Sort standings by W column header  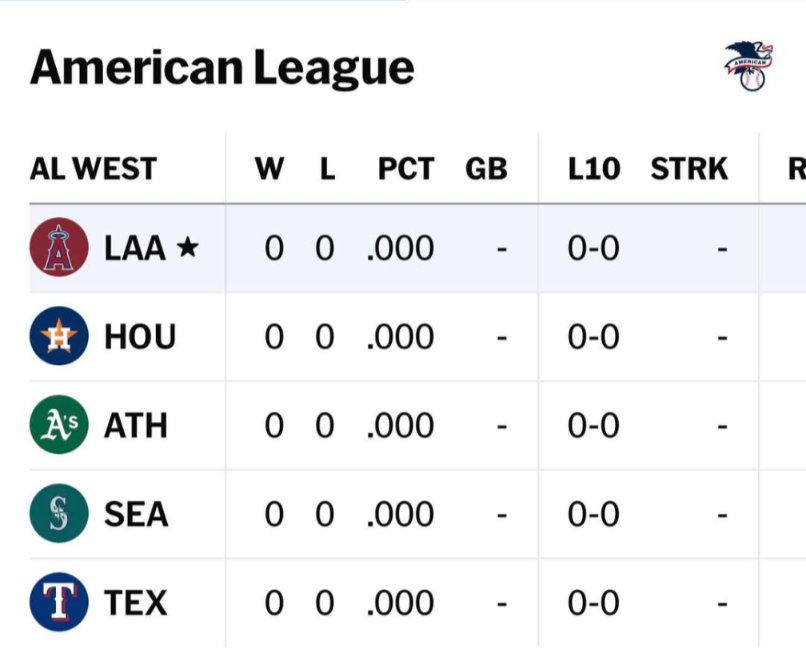point(269,169)
